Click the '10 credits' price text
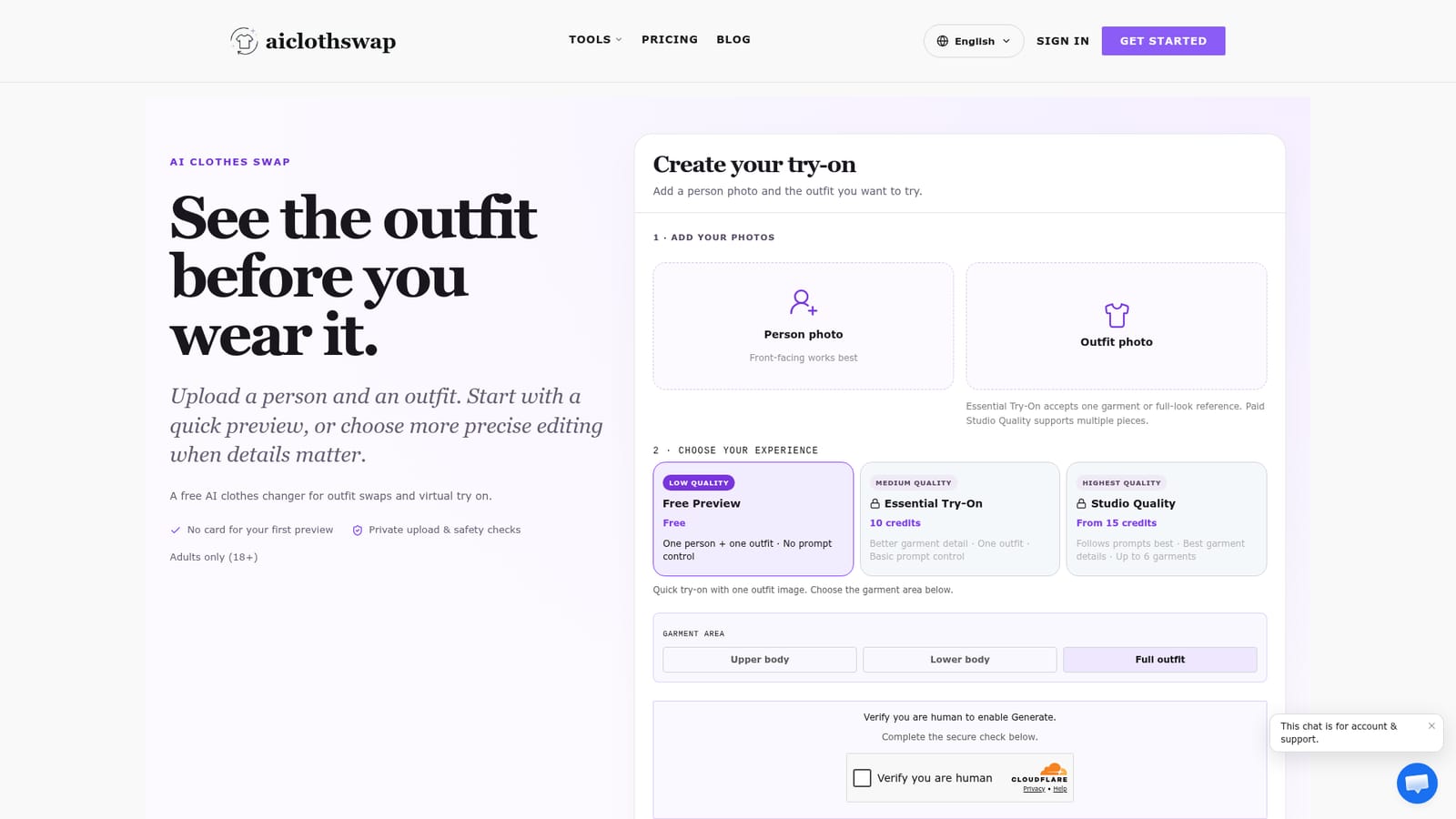This screenshot has height=819, width=1456. (x=895, y=523)
